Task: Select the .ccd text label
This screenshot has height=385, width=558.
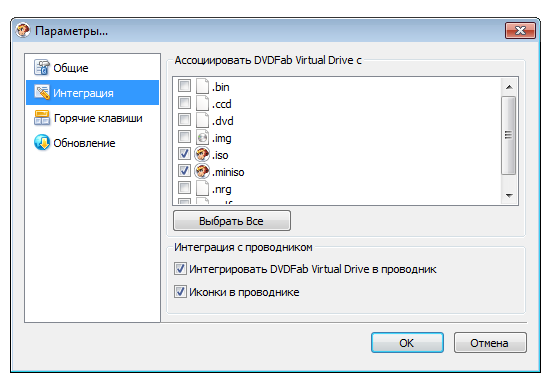Action: (x=222, y=104)
